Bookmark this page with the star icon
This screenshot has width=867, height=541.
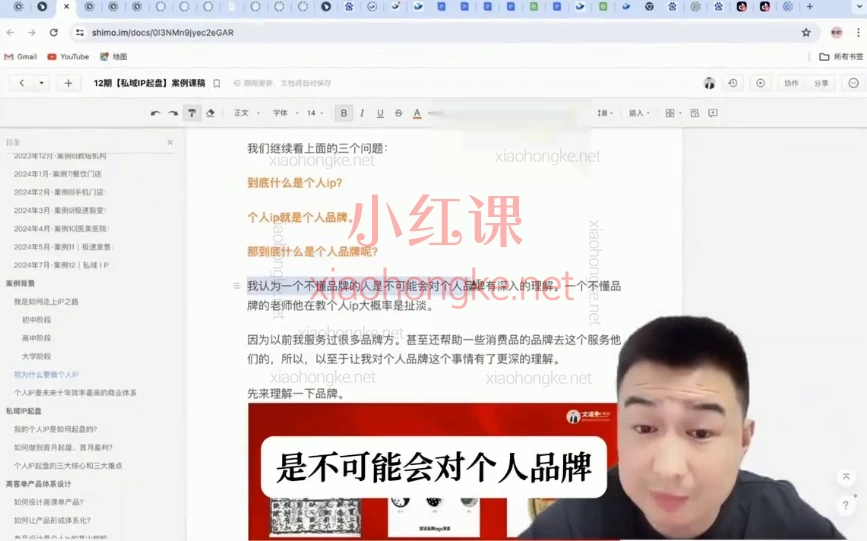(x=806, y=33)
